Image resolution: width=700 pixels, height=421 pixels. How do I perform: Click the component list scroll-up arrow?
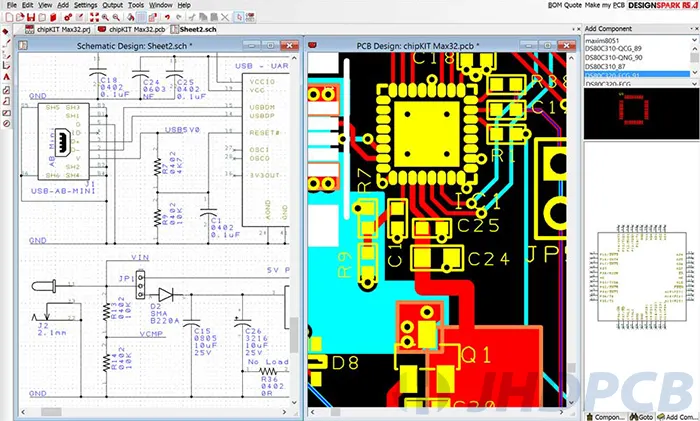tap(694, 49)
